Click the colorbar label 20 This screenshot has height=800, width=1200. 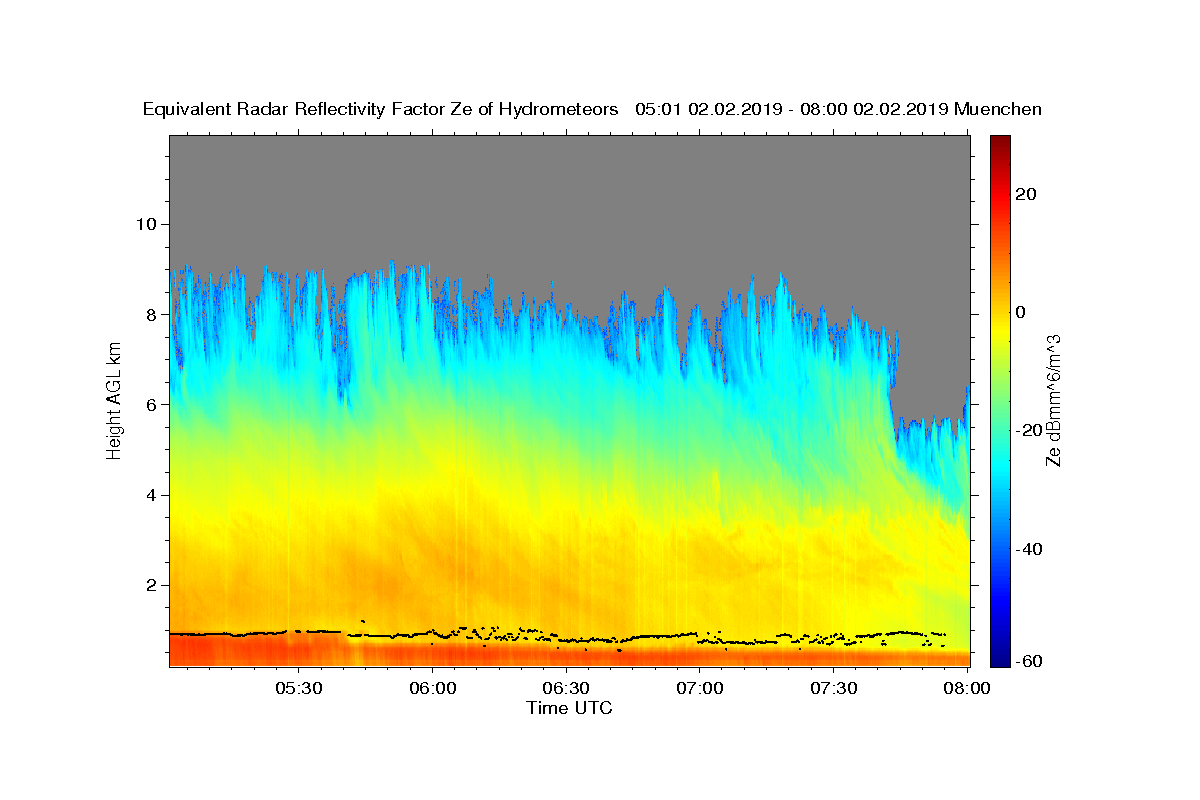click(1027, 194)
